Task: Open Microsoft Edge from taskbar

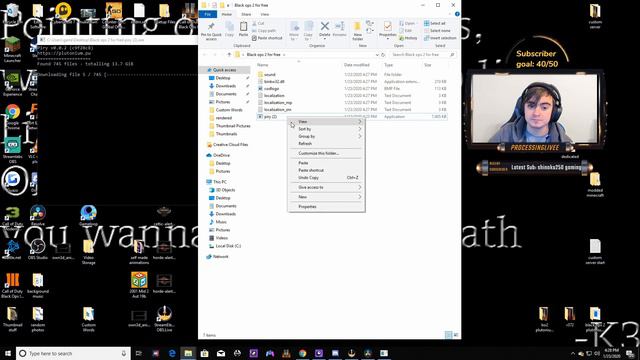Action: pyautogui.click(x=172, y=353)
